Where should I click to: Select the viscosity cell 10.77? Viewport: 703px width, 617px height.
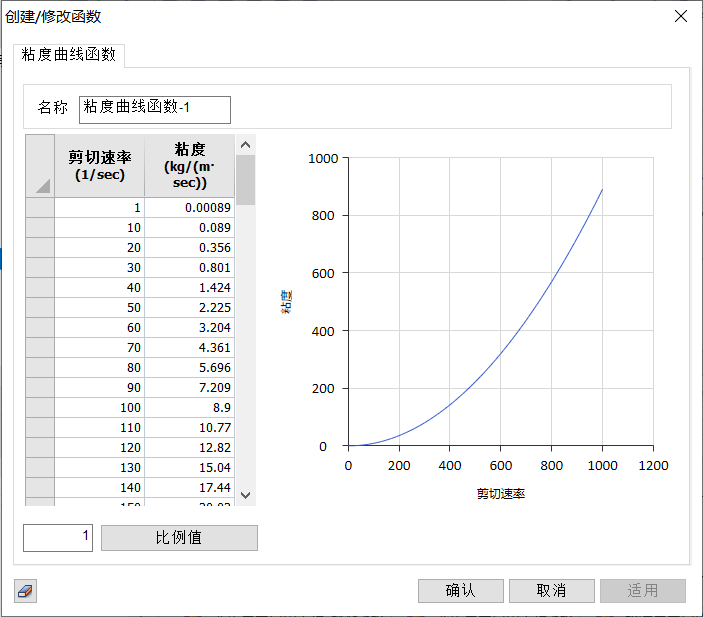[189, 428]
